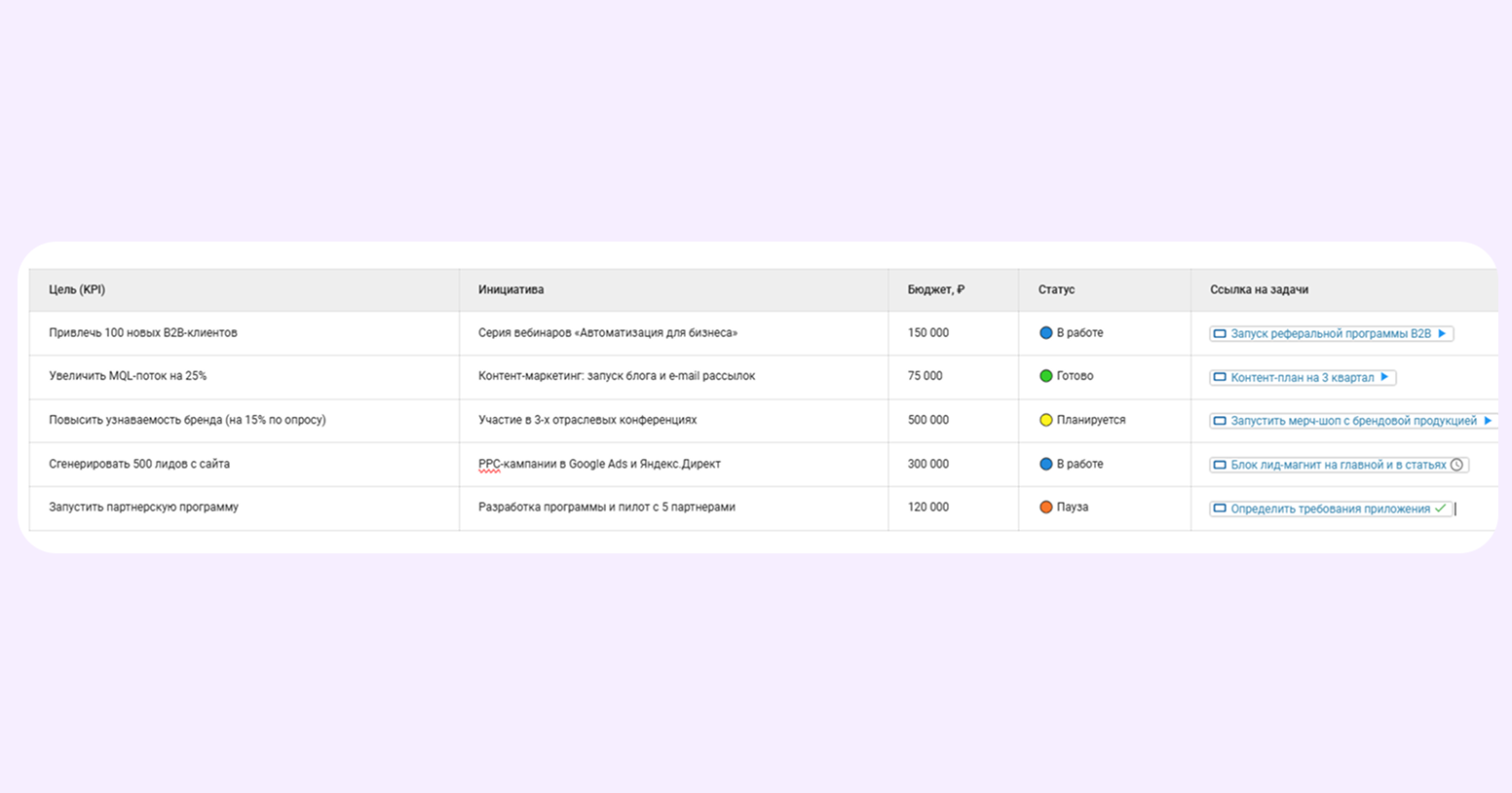The height and width of the screenshot is (793, 1512).
Task: Click the task card icon in the Контент-план chip
Action: pos(1220,376)
